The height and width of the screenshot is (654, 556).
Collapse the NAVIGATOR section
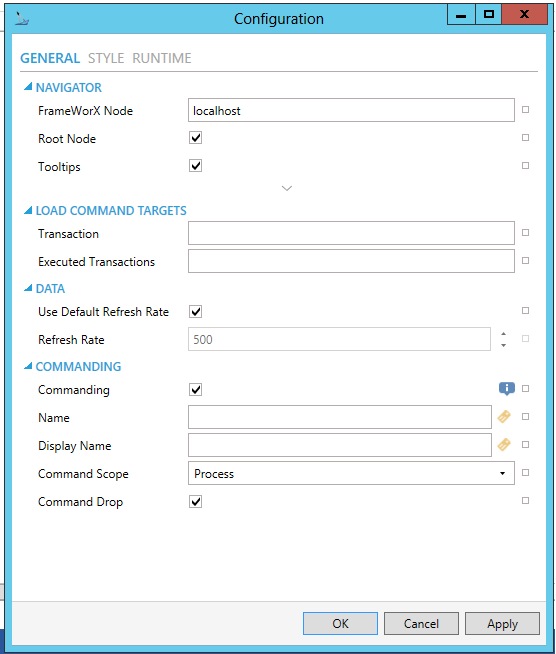pyautogui.click(x=28, y=87)
